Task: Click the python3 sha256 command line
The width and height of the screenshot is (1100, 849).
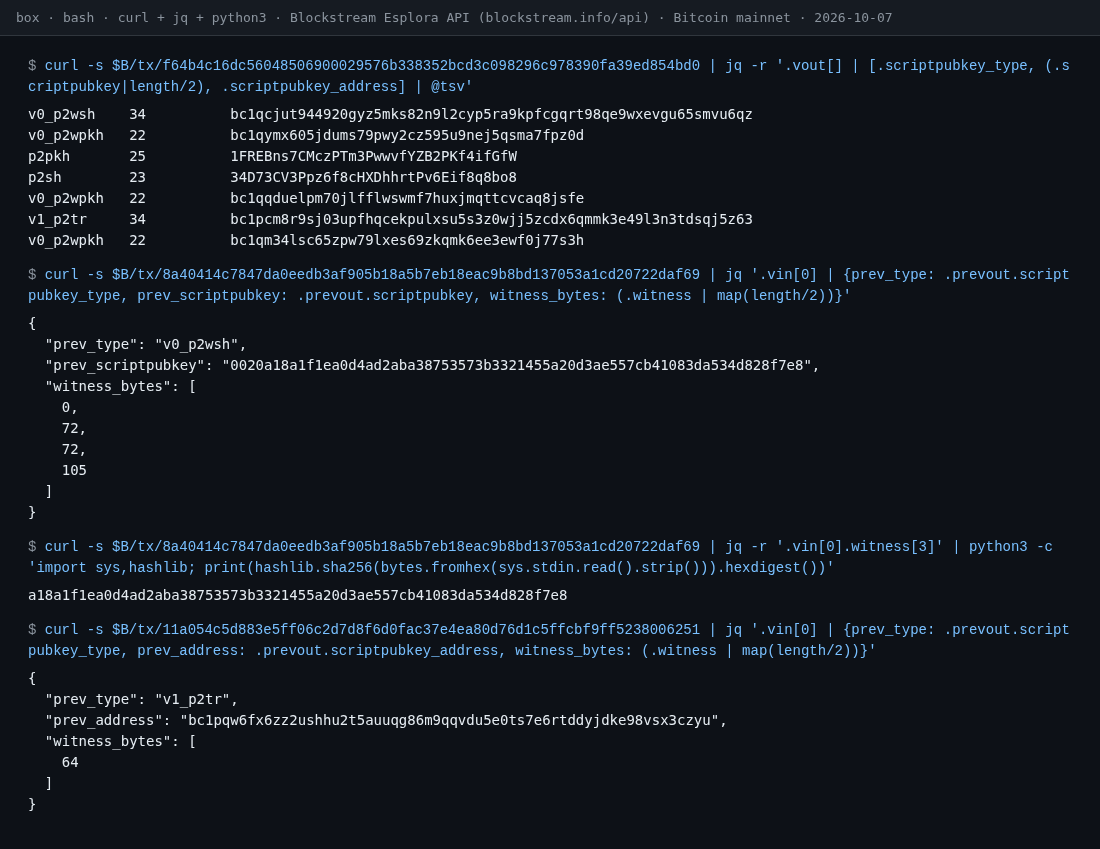Action: [x=540, y=557]
